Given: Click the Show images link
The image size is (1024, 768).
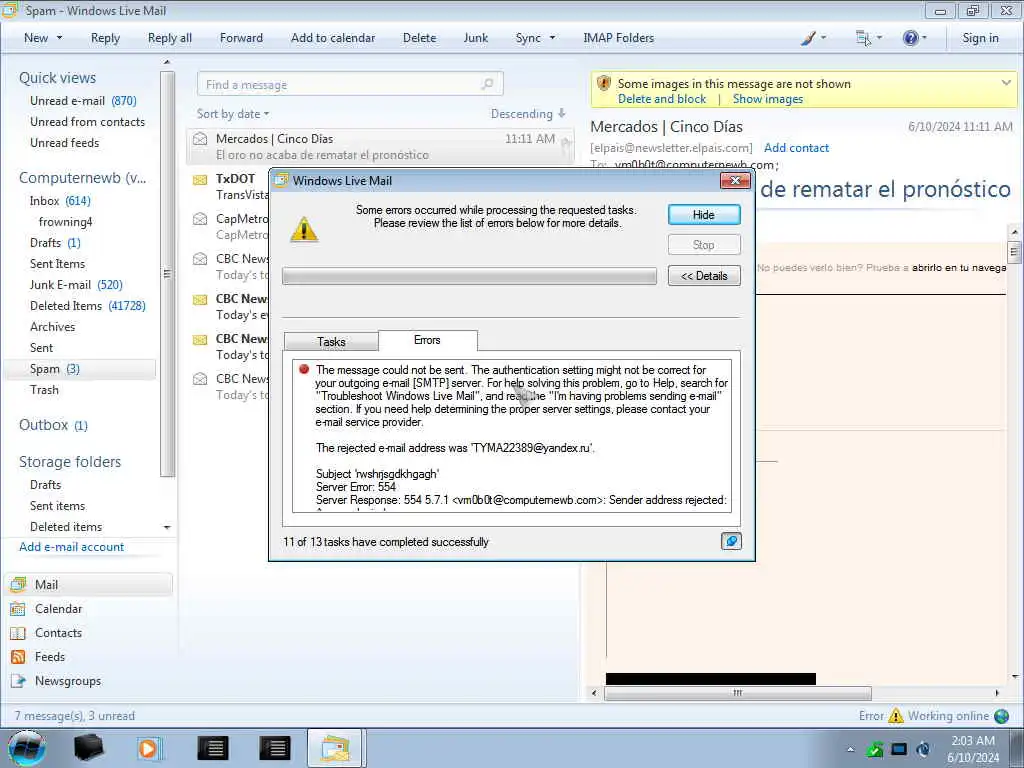Looking at the screenshot, I should click(767, 99).
